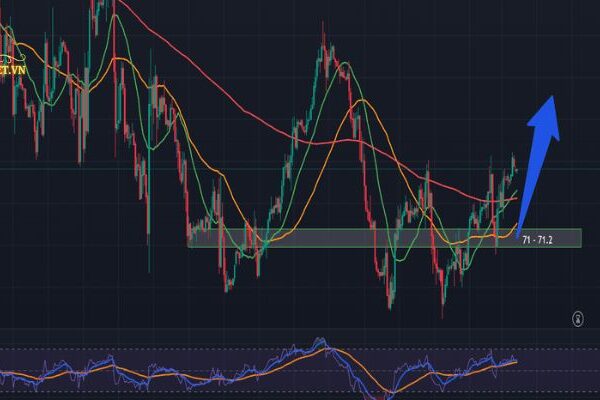Click the yellow .VN watermark logo
The image size is (600, 400).
click(x=12, y=71)
